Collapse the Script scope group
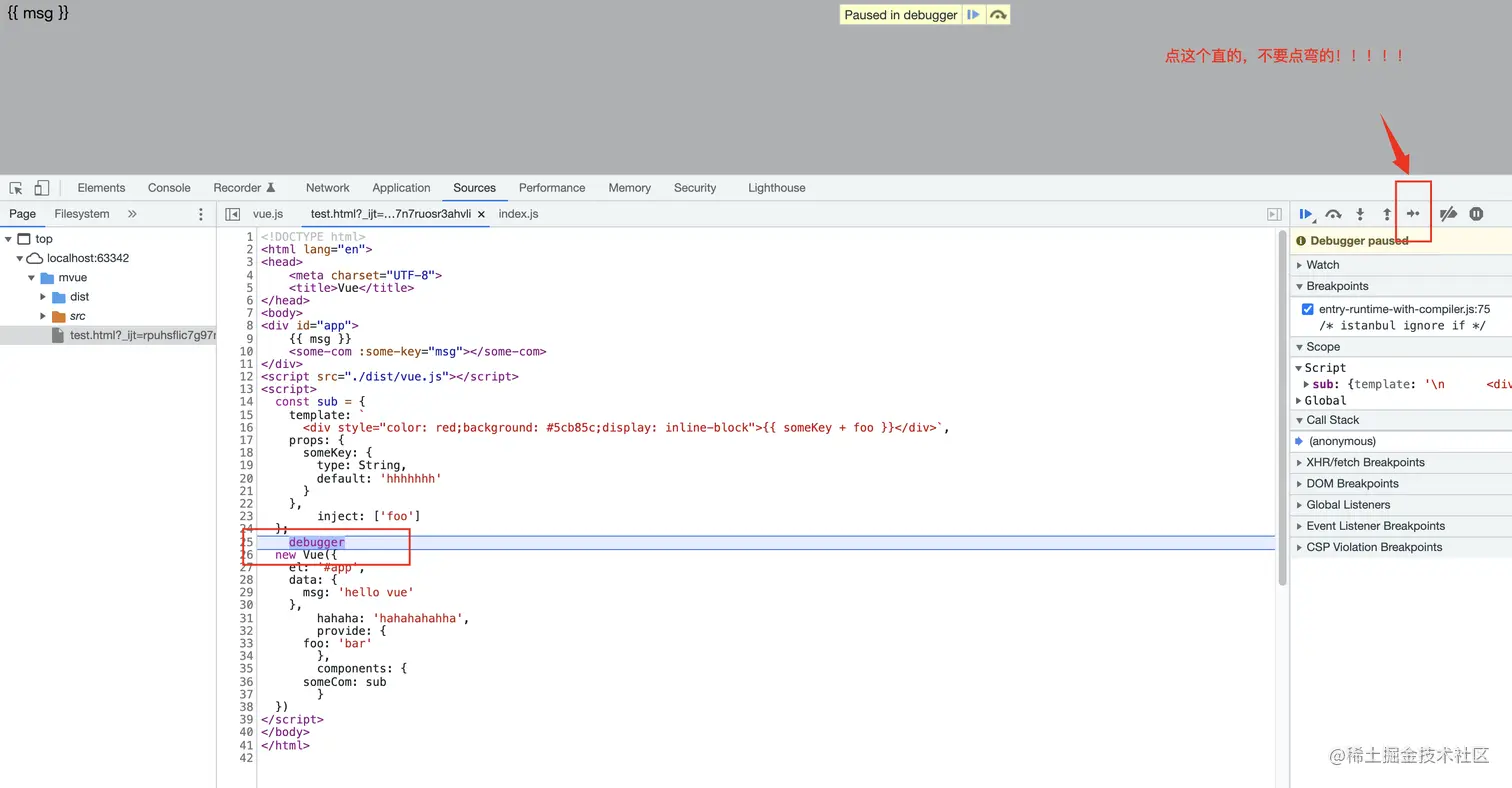 click(x=1326, y=368)
